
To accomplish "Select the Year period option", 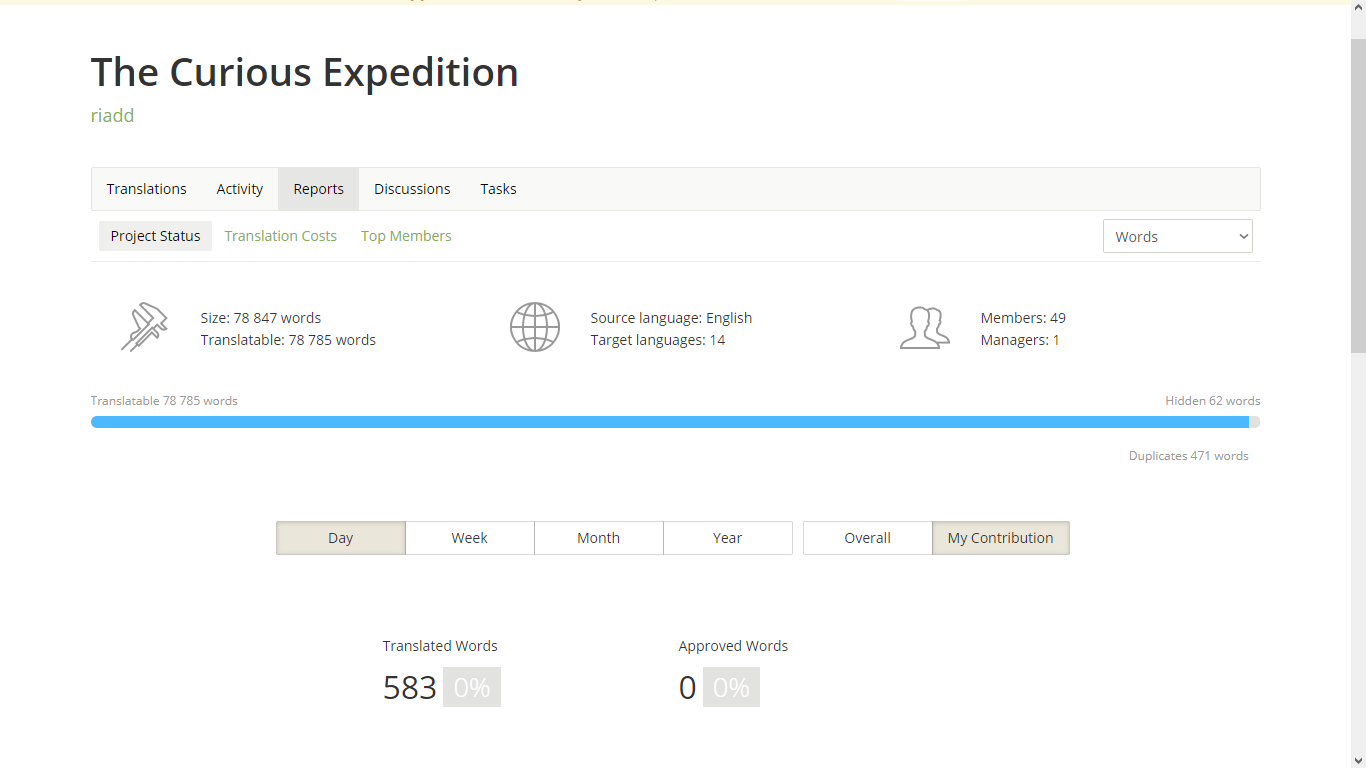I will click(727, 538).
